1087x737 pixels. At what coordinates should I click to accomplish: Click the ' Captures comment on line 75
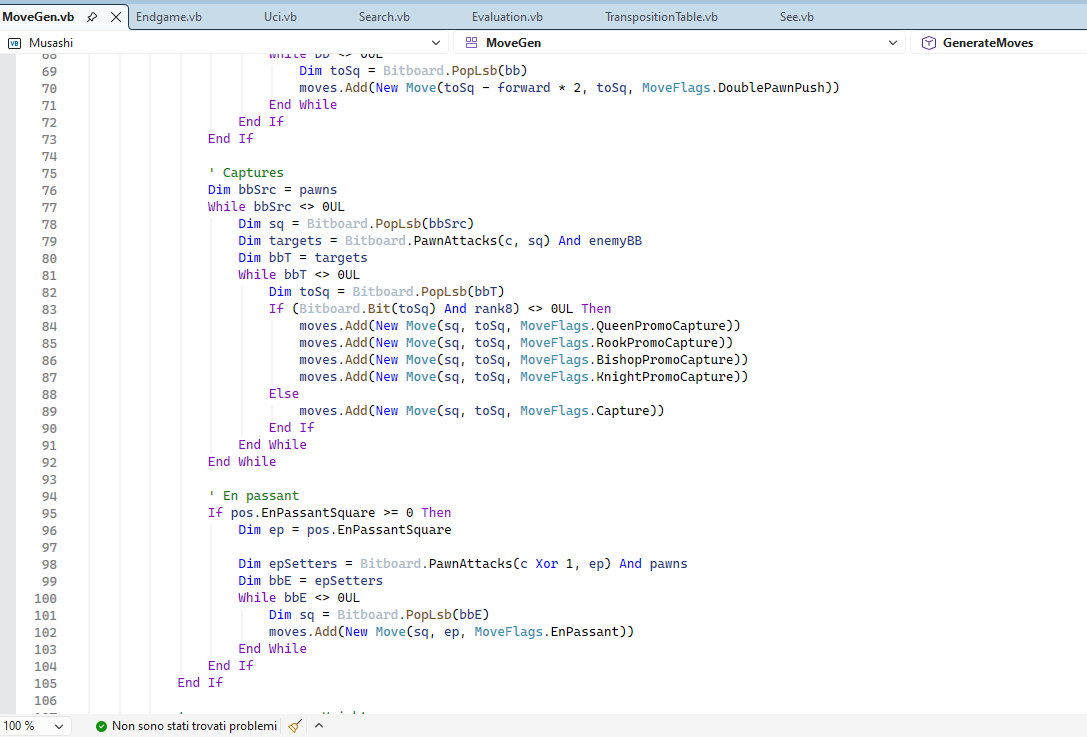[245, 173]
